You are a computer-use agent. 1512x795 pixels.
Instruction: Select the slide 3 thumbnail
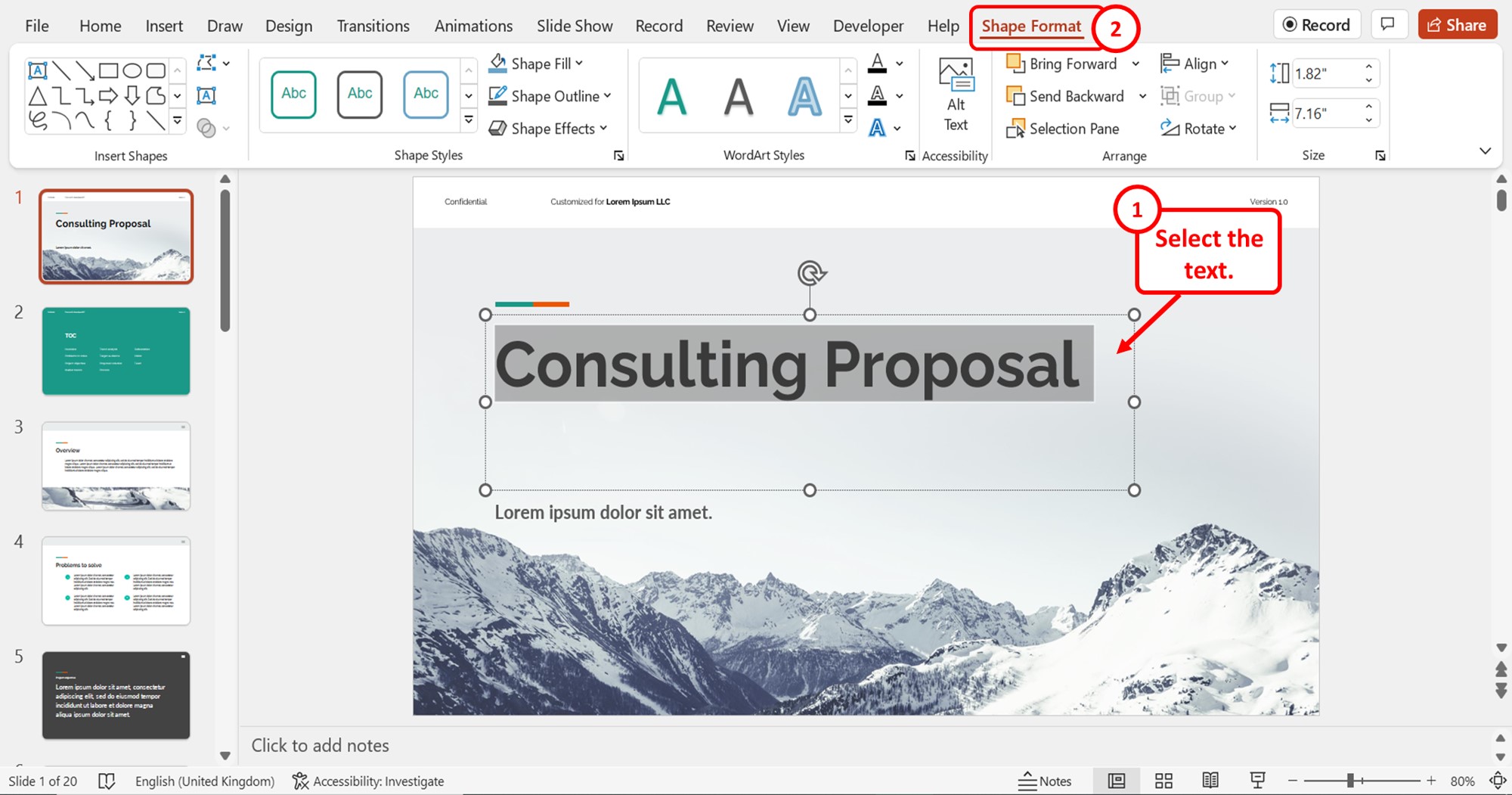tap(116, 467)
